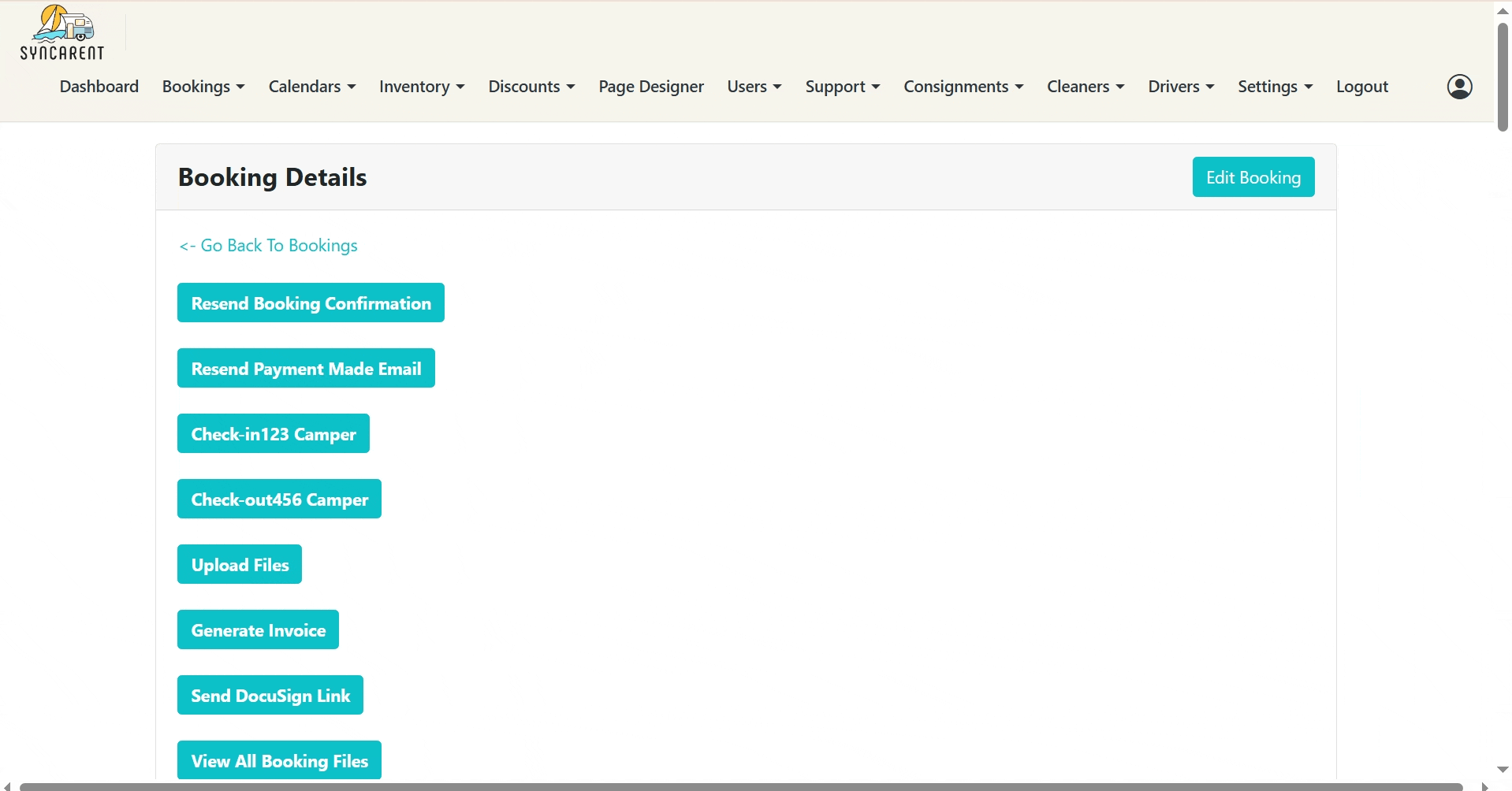Click the scroll down arrow
The width and height of the screenshot is (1512, 791).
(x=1503, y=770)
